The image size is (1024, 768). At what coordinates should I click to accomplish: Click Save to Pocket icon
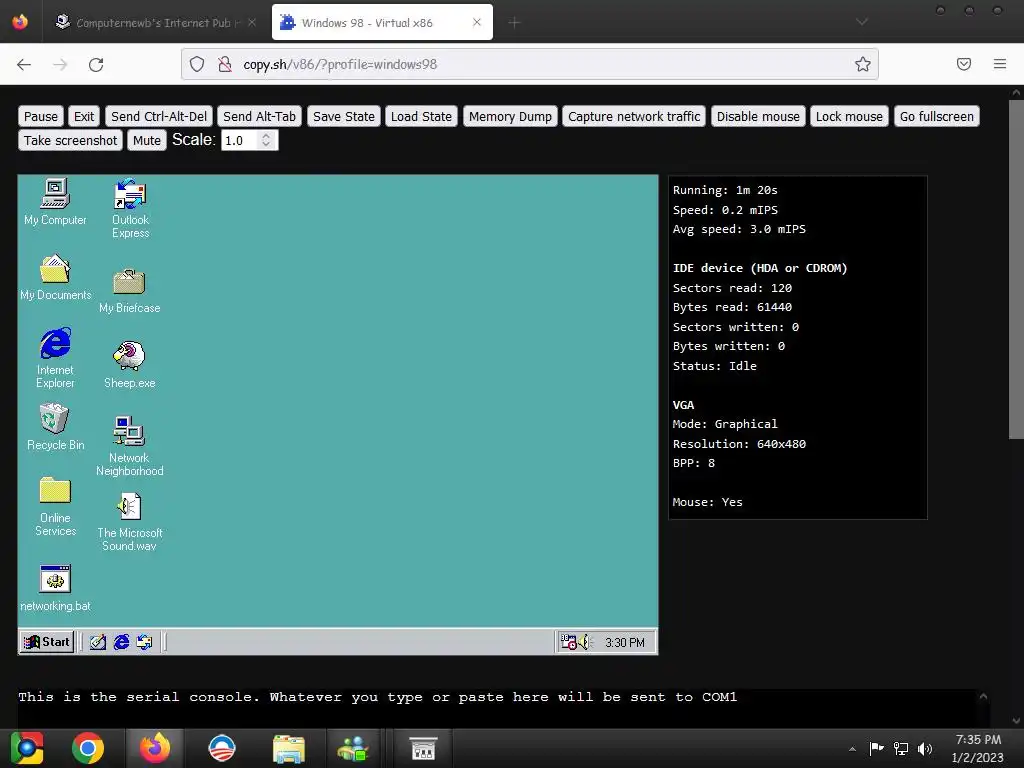[964, 65]
